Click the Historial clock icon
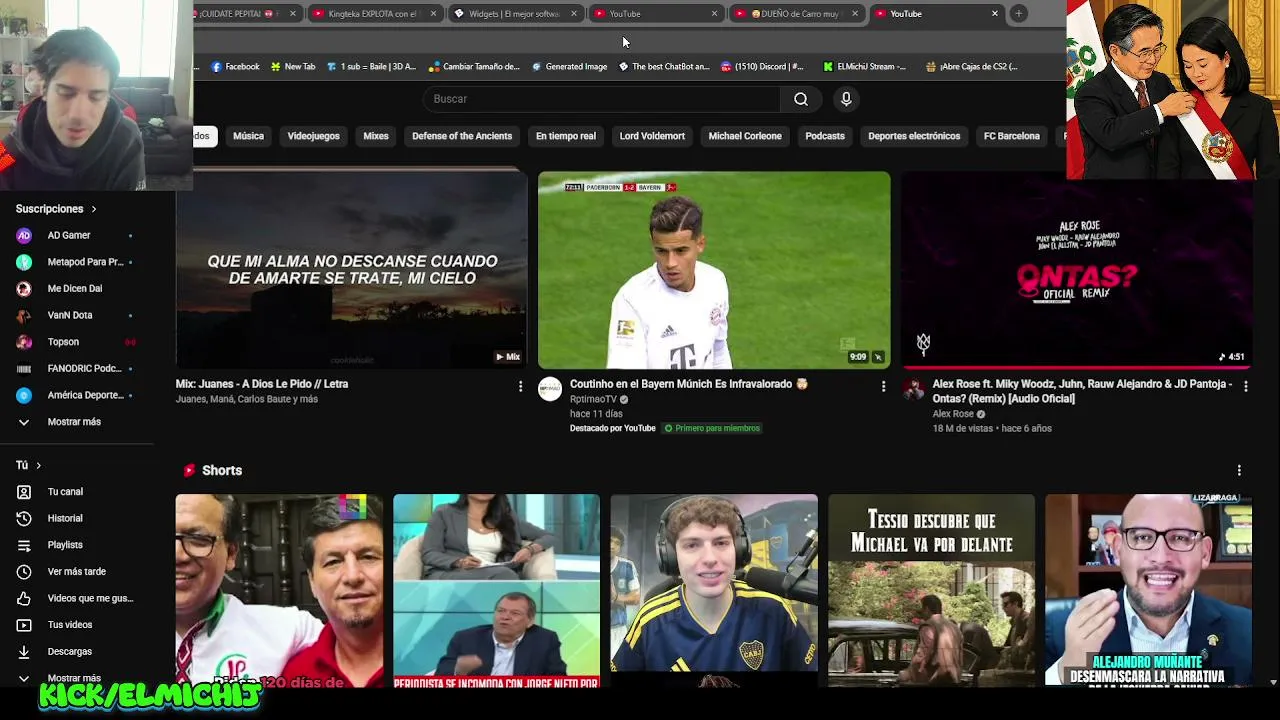Screen dimensions: 1280x720 click(24, 518)
